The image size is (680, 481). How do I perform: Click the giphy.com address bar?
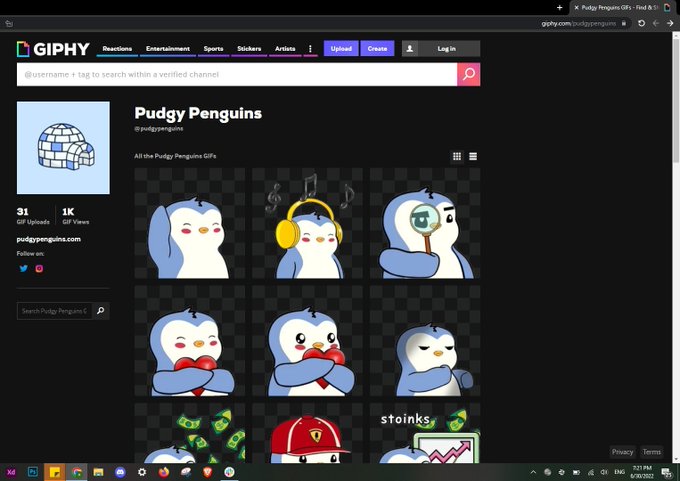click(x=579, y=23)
